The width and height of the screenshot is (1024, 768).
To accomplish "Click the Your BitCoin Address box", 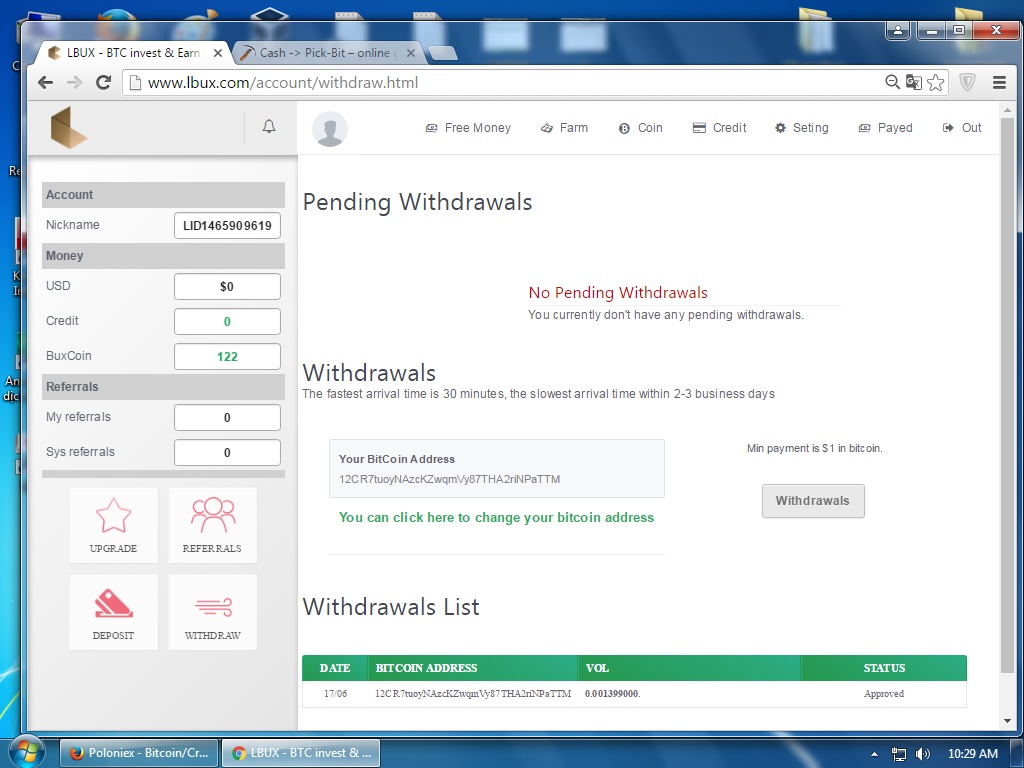I will (497, 468).
